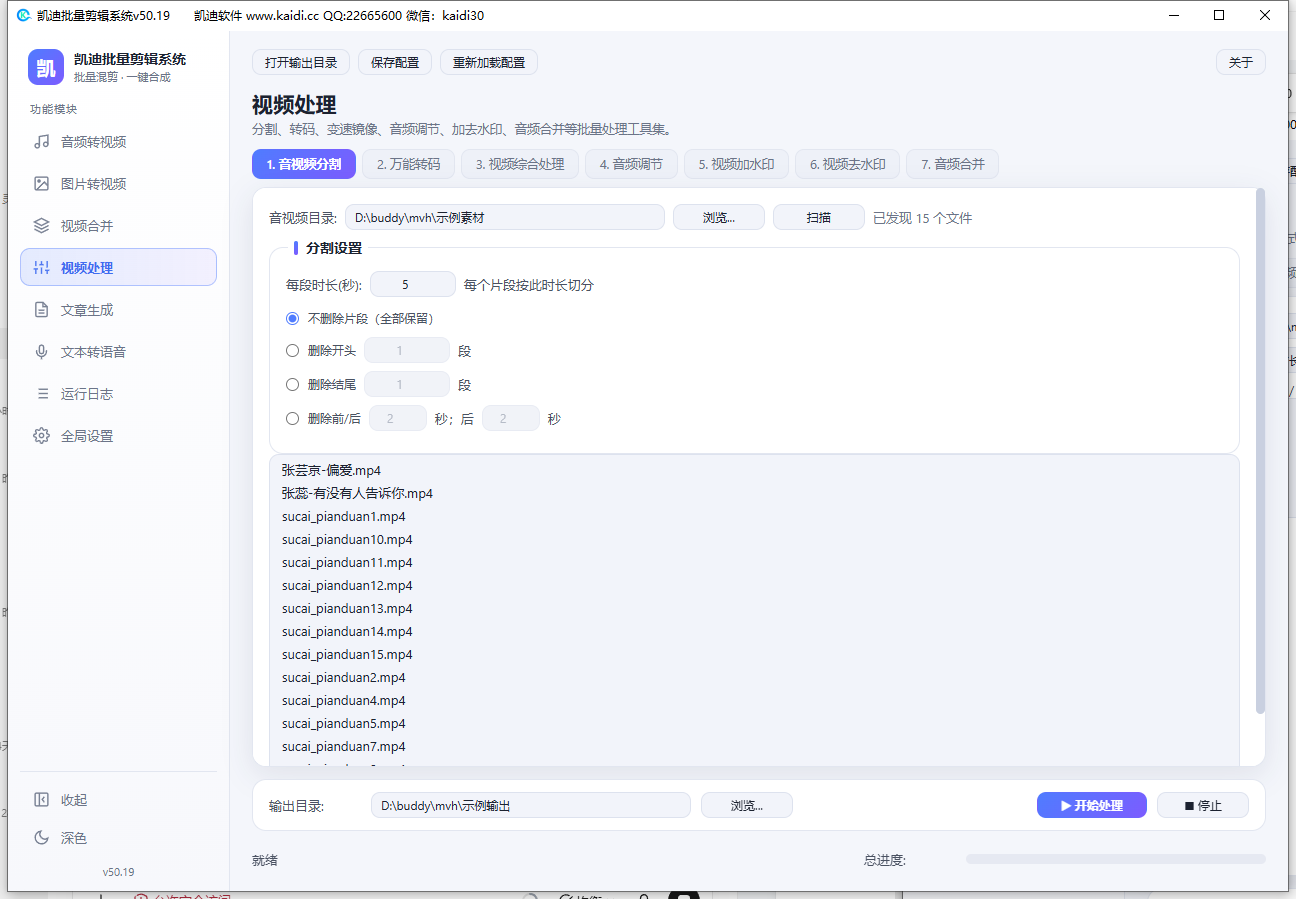Select the 删除开头 radio button

click(293, 351)
